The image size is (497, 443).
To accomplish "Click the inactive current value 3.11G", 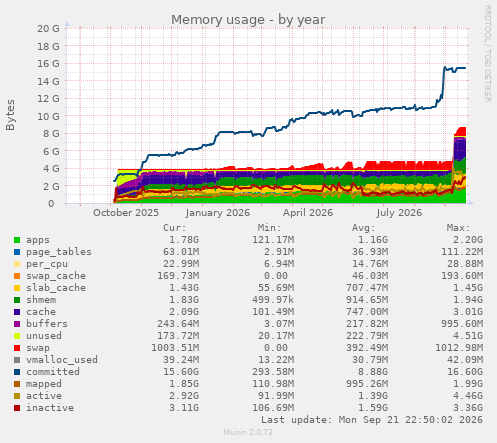I will pos(184,408).
